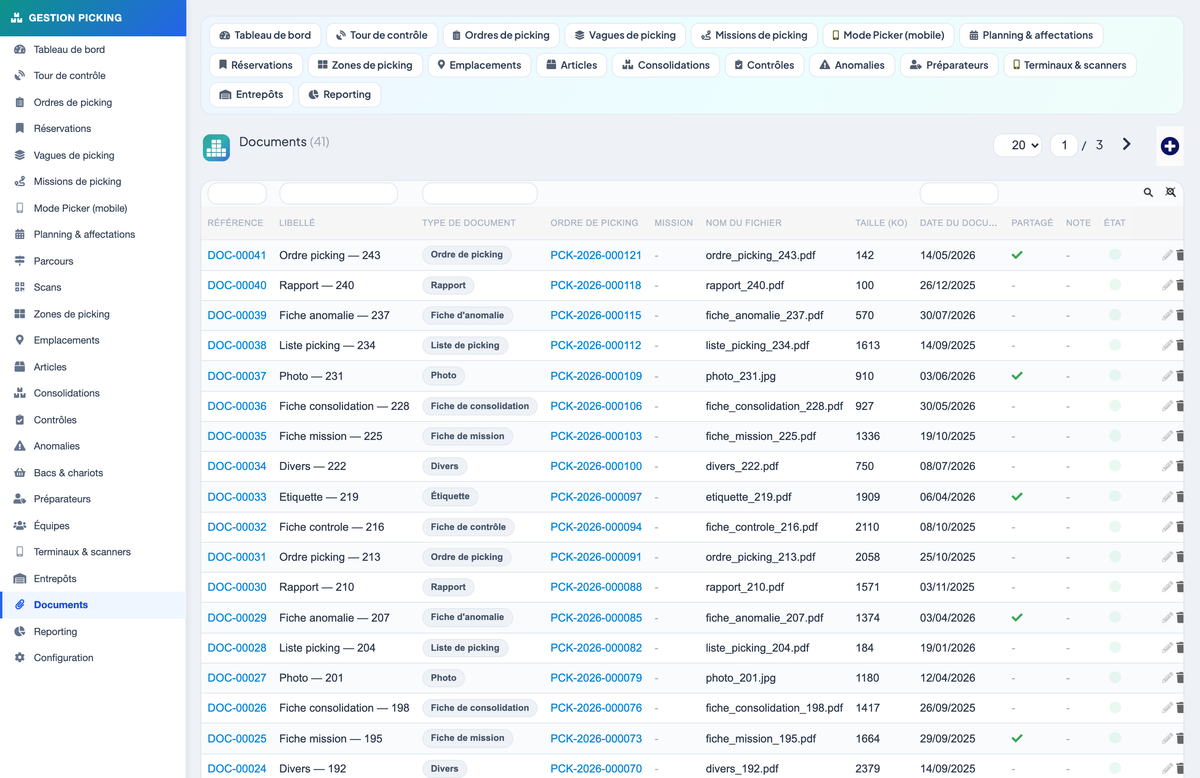This screenshot has width=1200, height=778.
Task: Open Équipes in the sidebar
Action: tap(92, 526)
